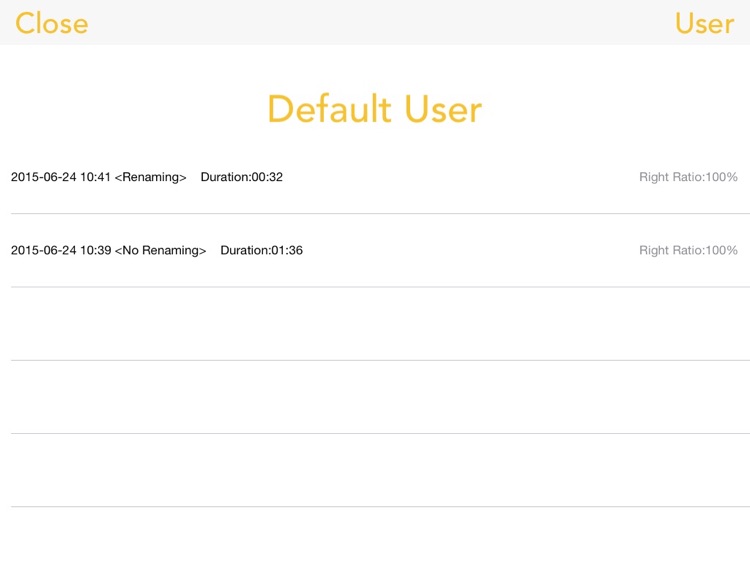Click the third empty row under the records
The width and height of the screenshot is (750, 563).
point(375,470)
